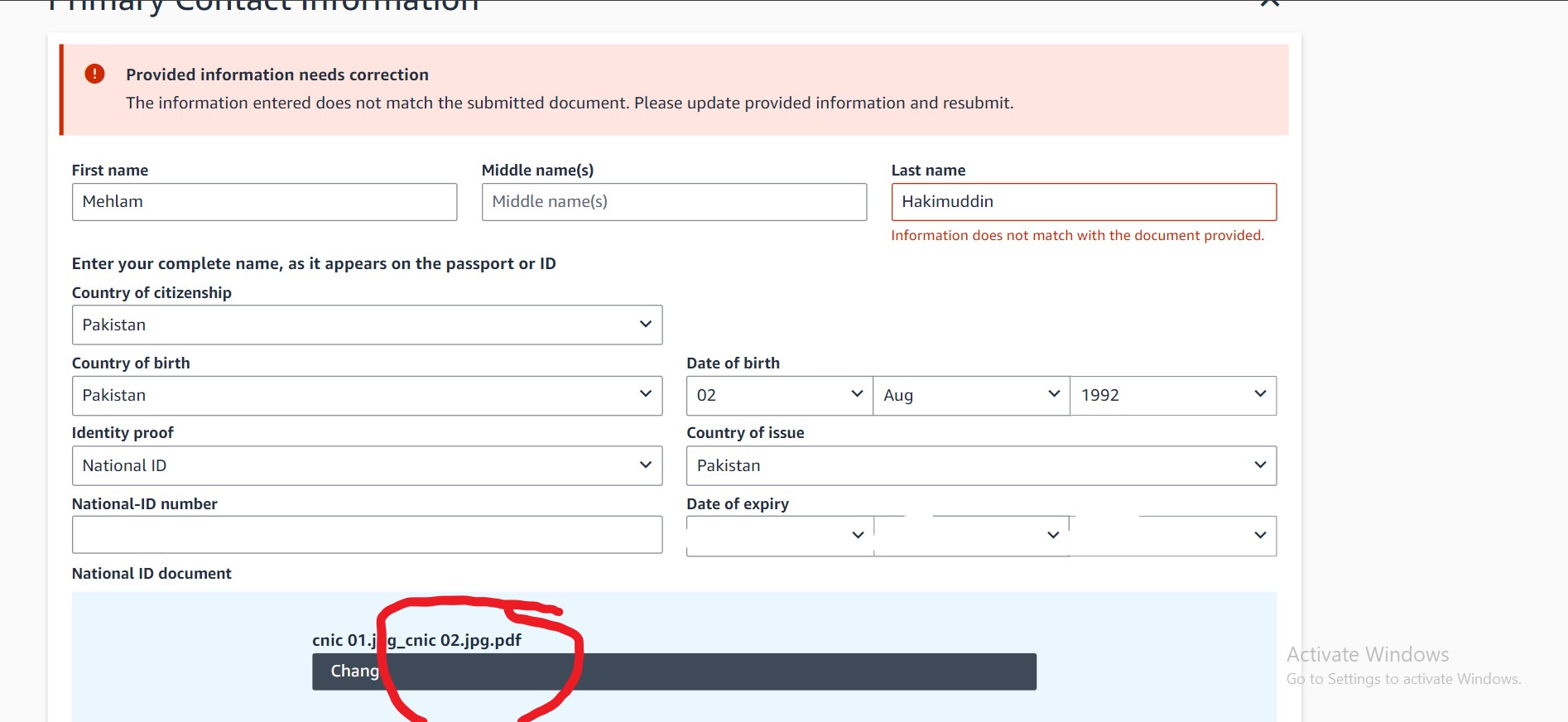The height and width of the screenshot is (722, 1568).
Task: Click the Change button for the uploaded document
Action: 674,671
